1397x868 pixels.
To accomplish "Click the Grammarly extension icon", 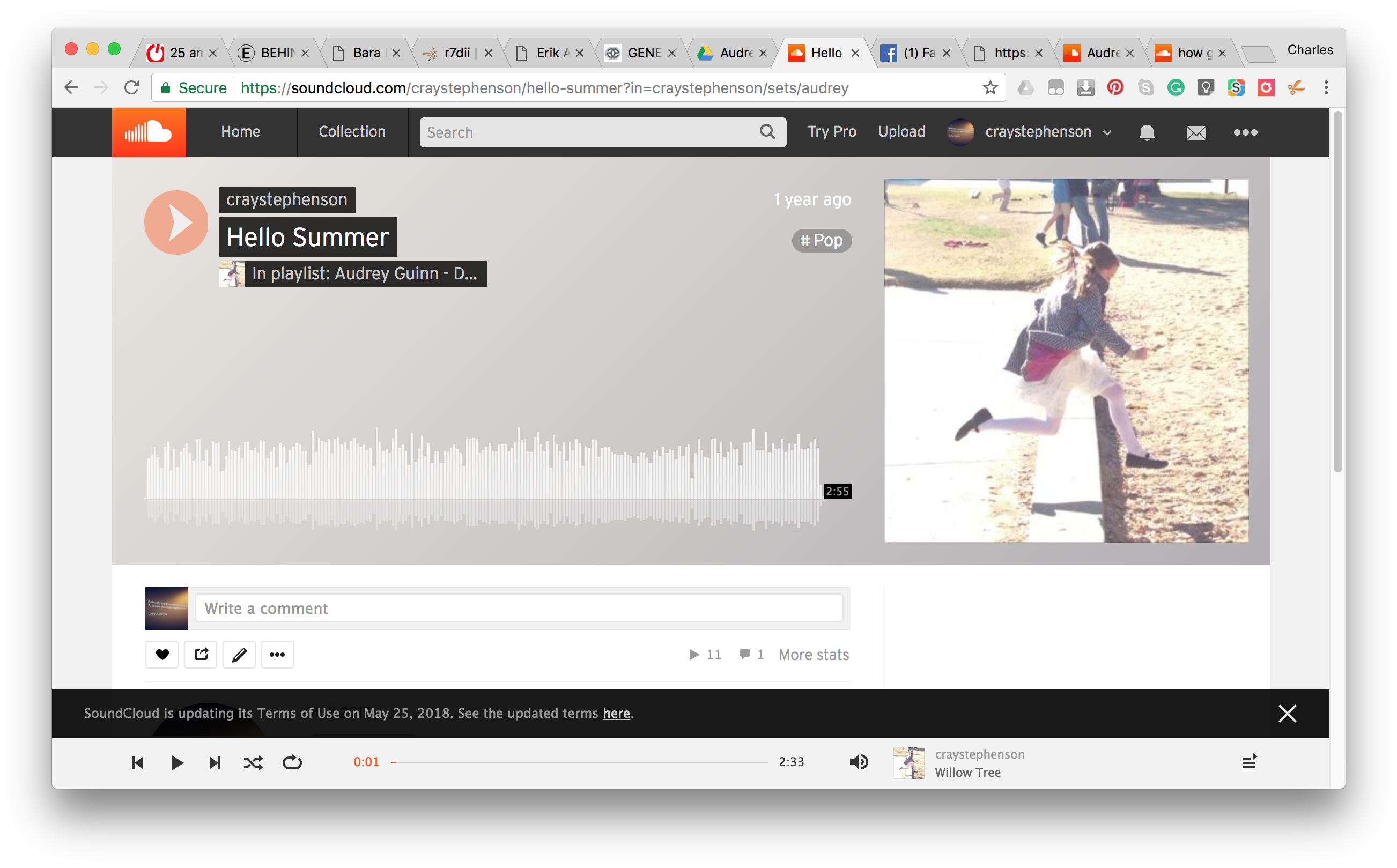I will (x=1176, y=88).
